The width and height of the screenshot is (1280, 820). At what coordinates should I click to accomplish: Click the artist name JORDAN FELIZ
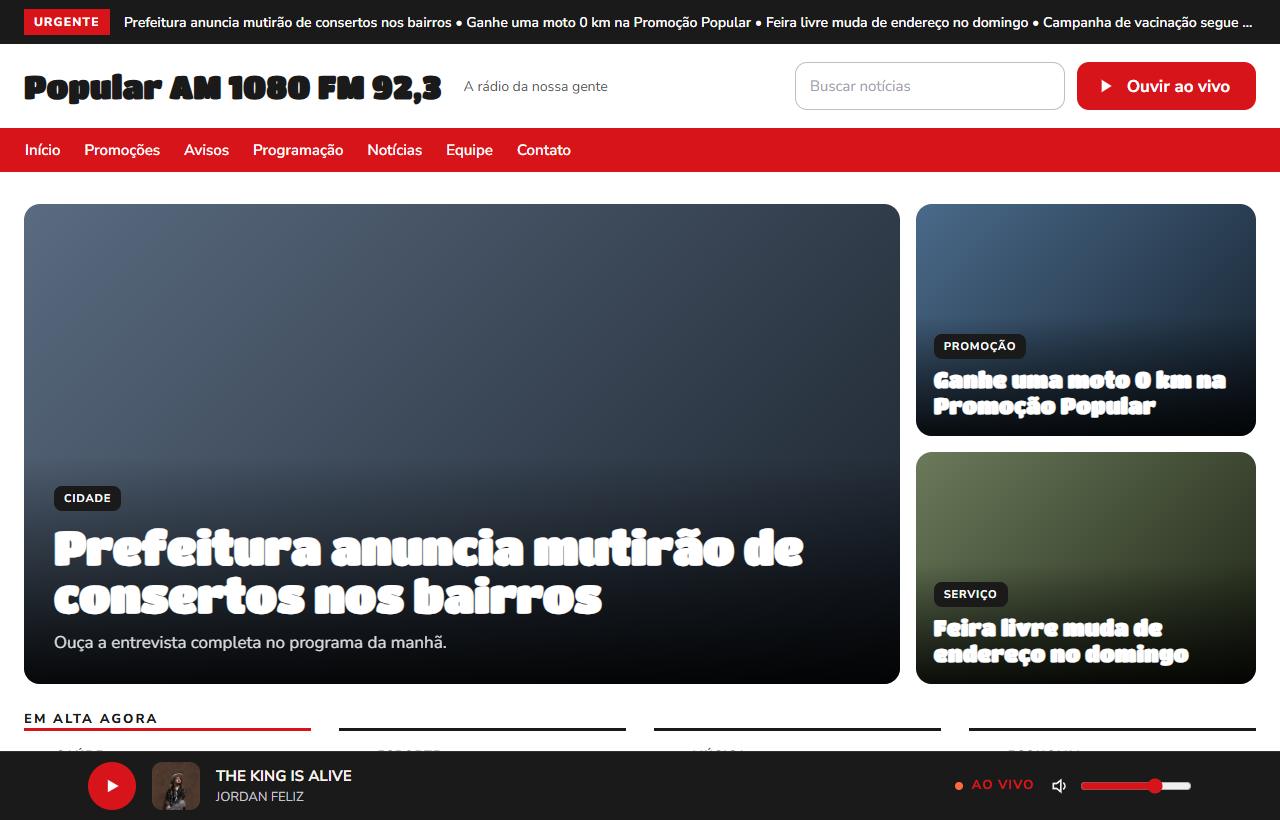[260, 797]
